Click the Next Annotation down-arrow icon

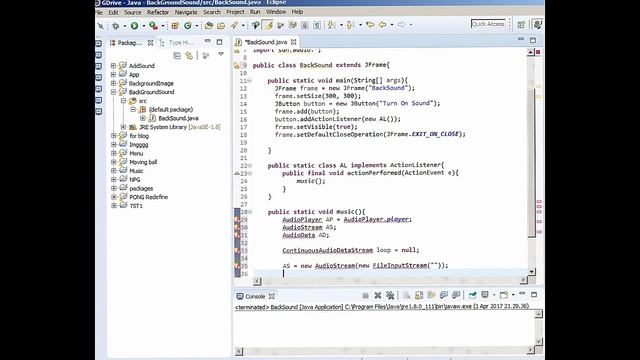(x=331, y=25)
